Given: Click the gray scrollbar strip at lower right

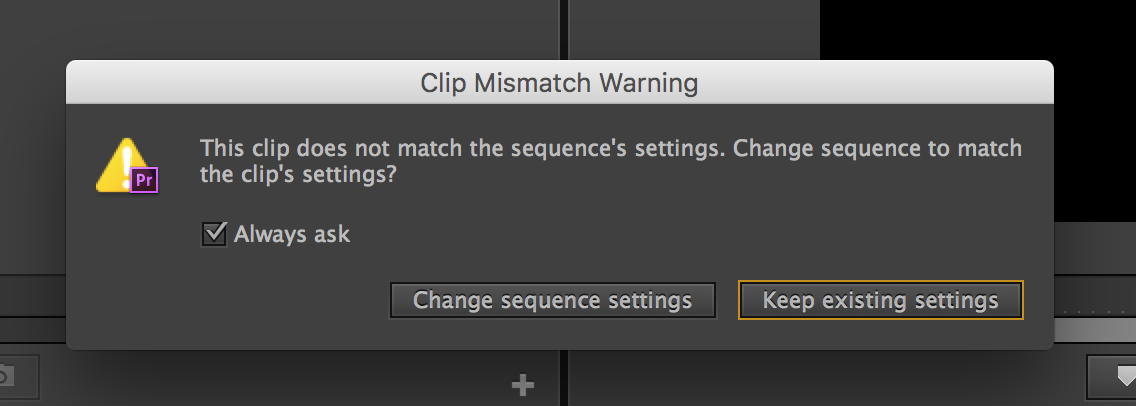Looking at the screenshot, I should click(1095, 330).
